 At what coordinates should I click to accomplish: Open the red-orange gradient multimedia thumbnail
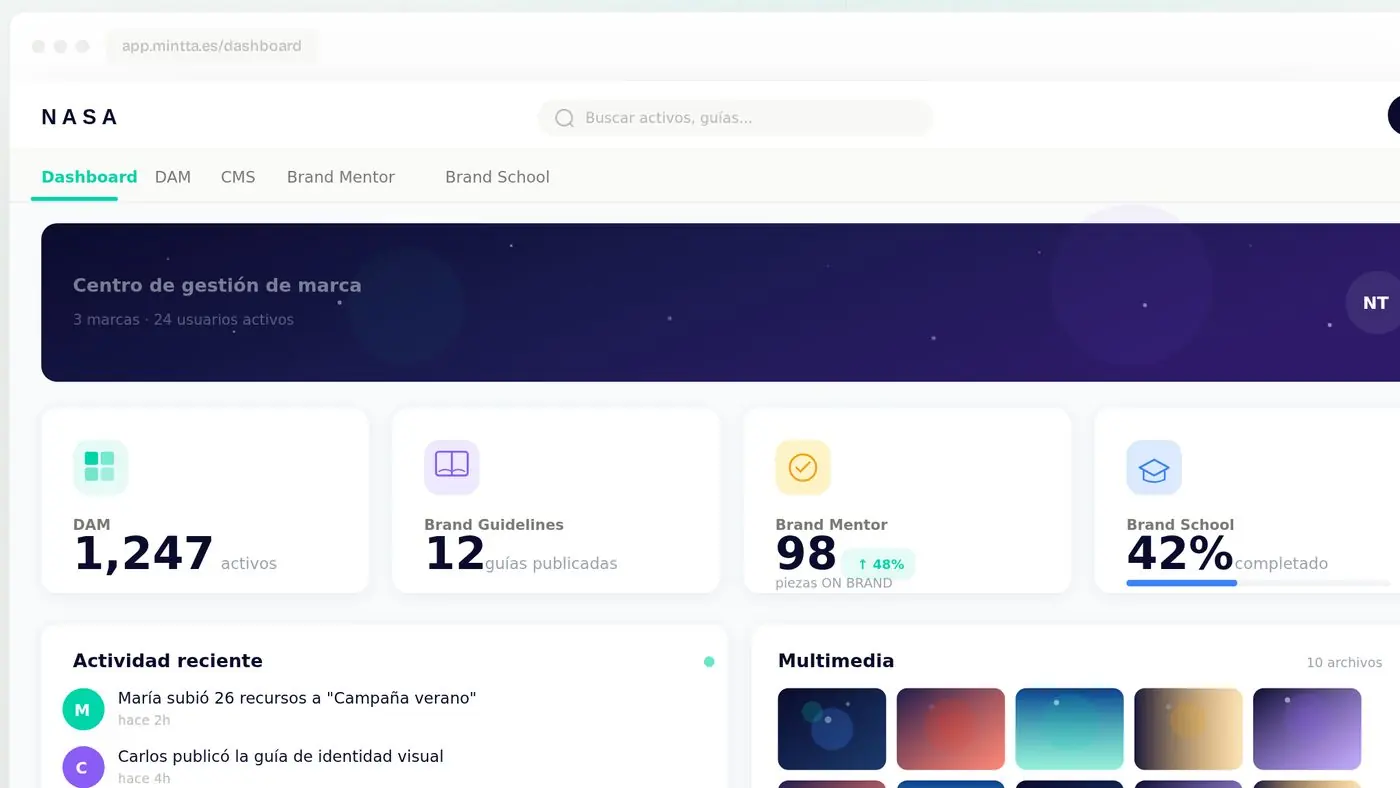951,729
